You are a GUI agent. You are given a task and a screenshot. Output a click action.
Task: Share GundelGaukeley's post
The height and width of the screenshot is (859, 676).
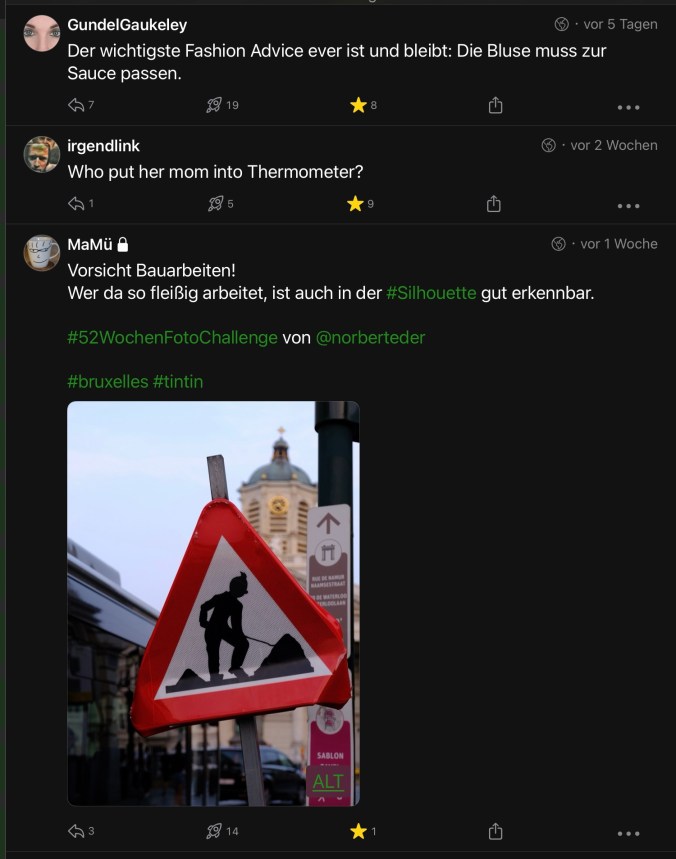495,105
